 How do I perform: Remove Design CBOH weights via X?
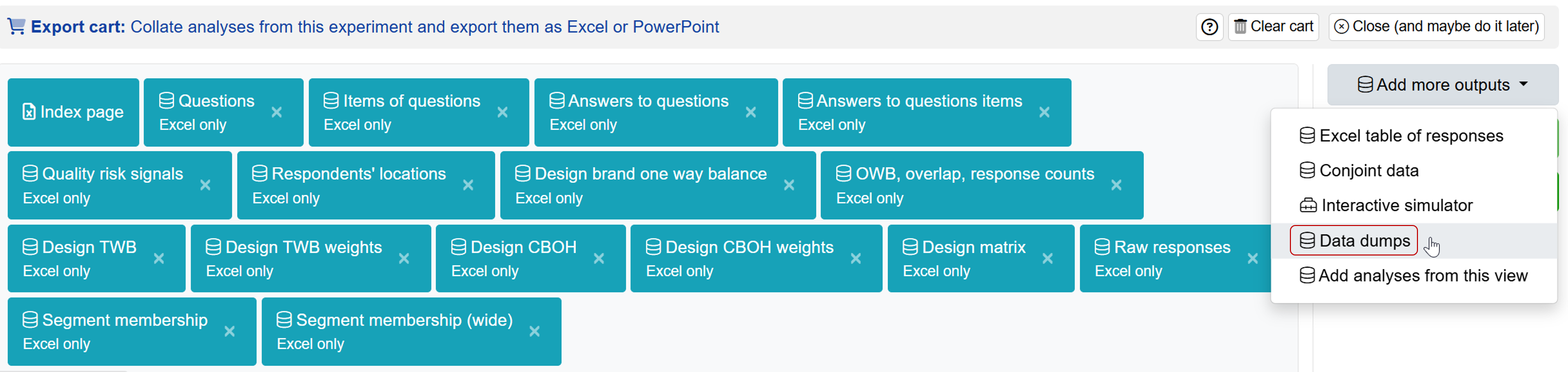pos(855,259)
